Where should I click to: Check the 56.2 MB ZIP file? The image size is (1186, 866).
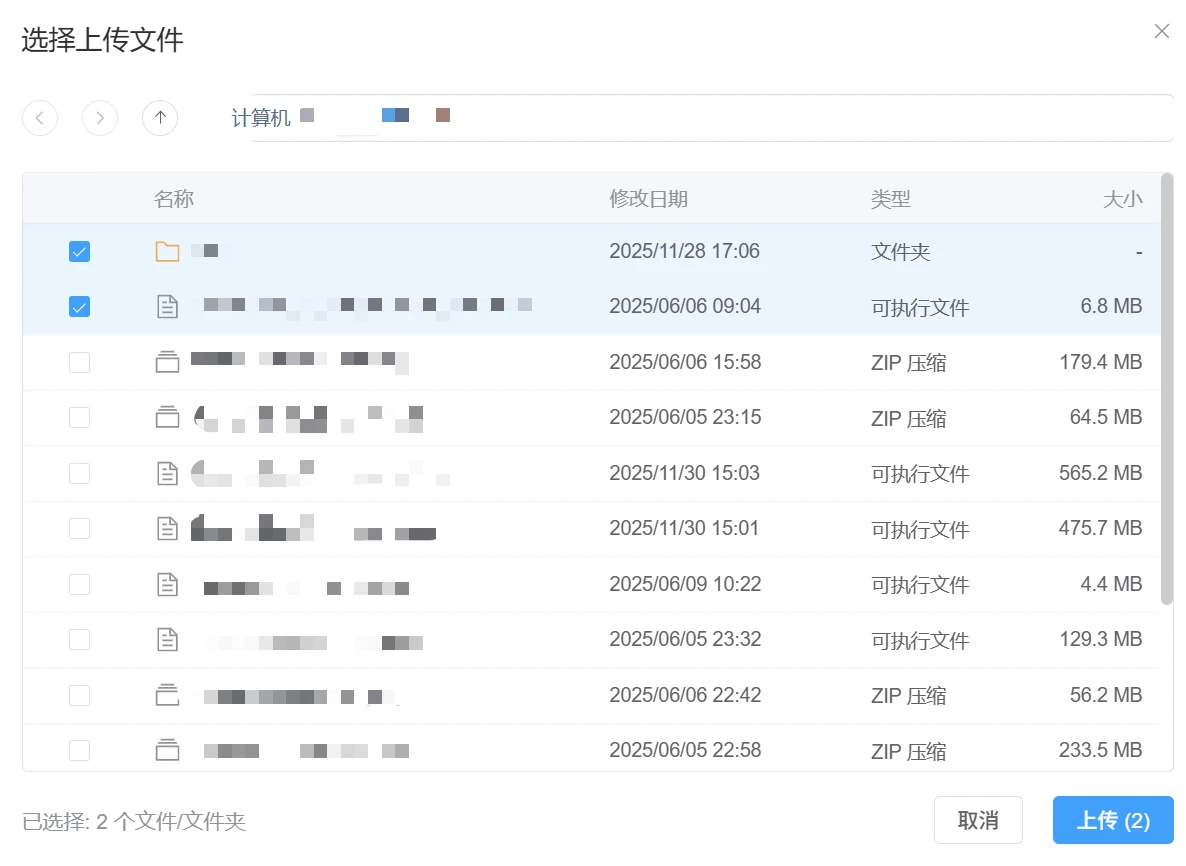(79, 695)
